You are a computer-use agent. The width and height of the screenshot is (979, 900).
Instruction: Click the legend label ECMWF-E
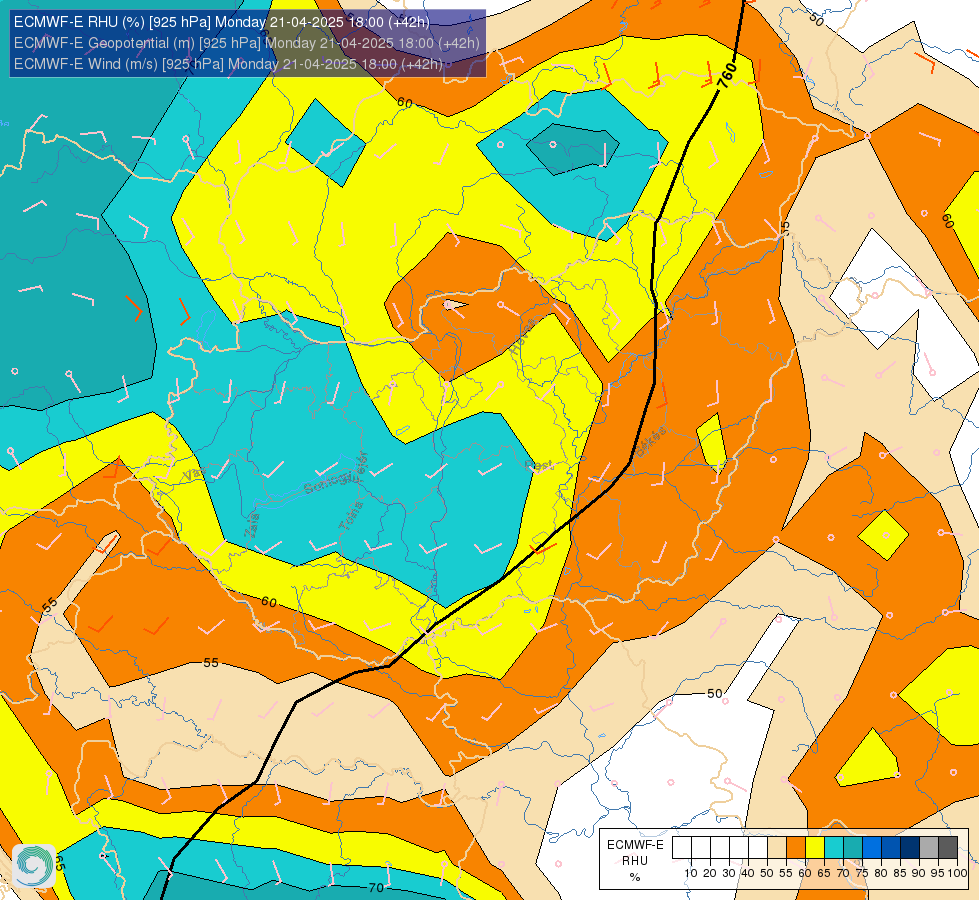pyautogui.click(x=636, y=845)
